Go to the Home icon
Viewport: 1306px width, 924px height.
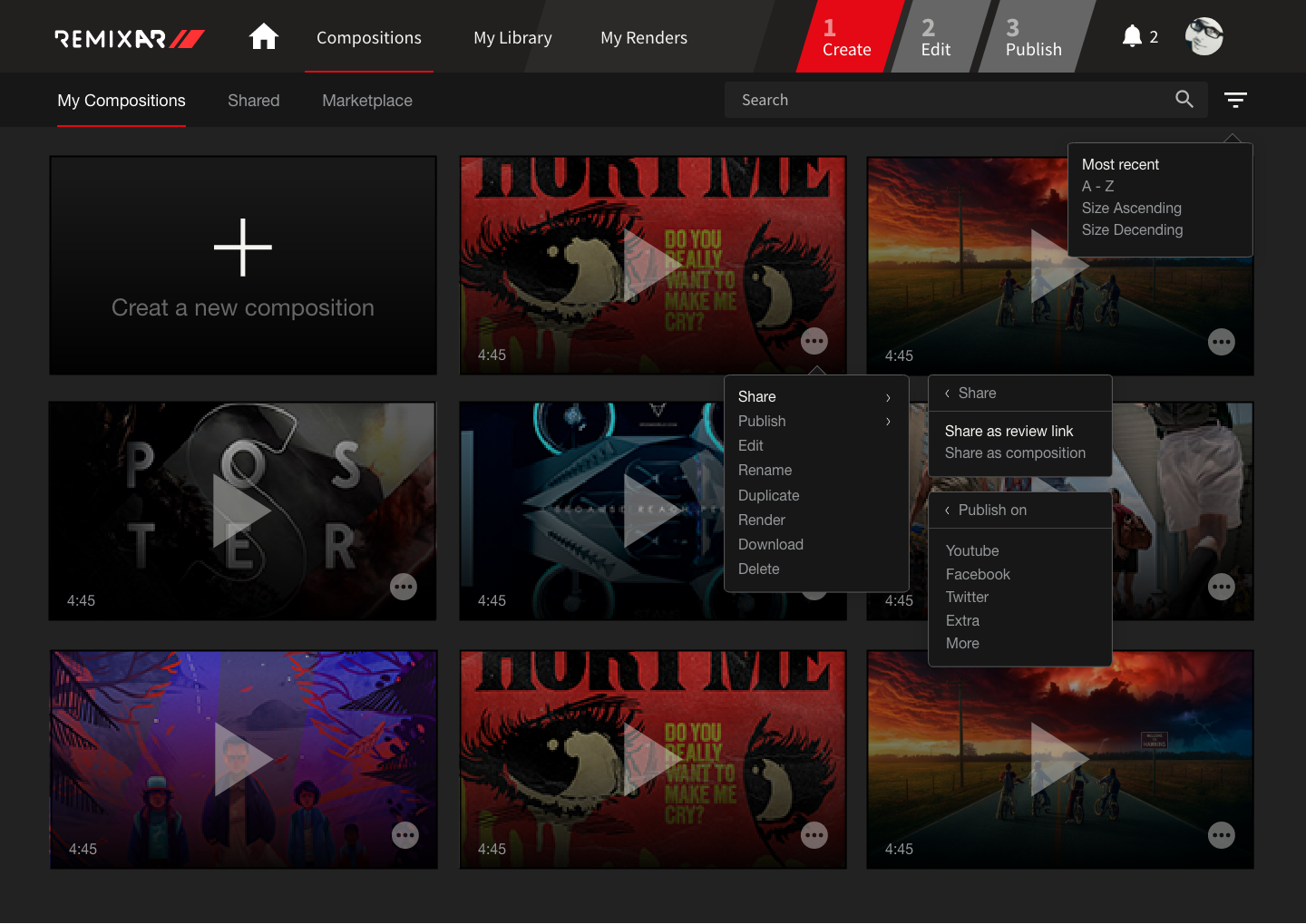[x=264, y=36]
